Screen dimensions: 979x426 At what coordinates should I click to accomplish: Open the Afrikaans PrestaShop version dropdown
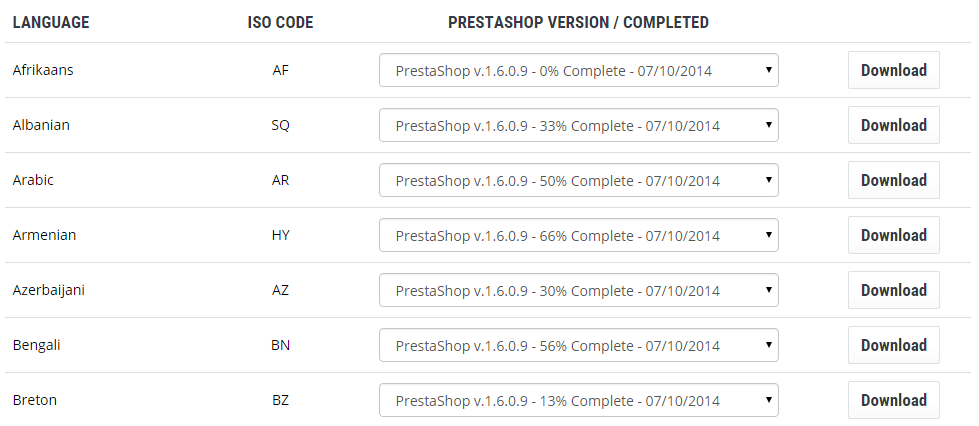coord(578,70)
